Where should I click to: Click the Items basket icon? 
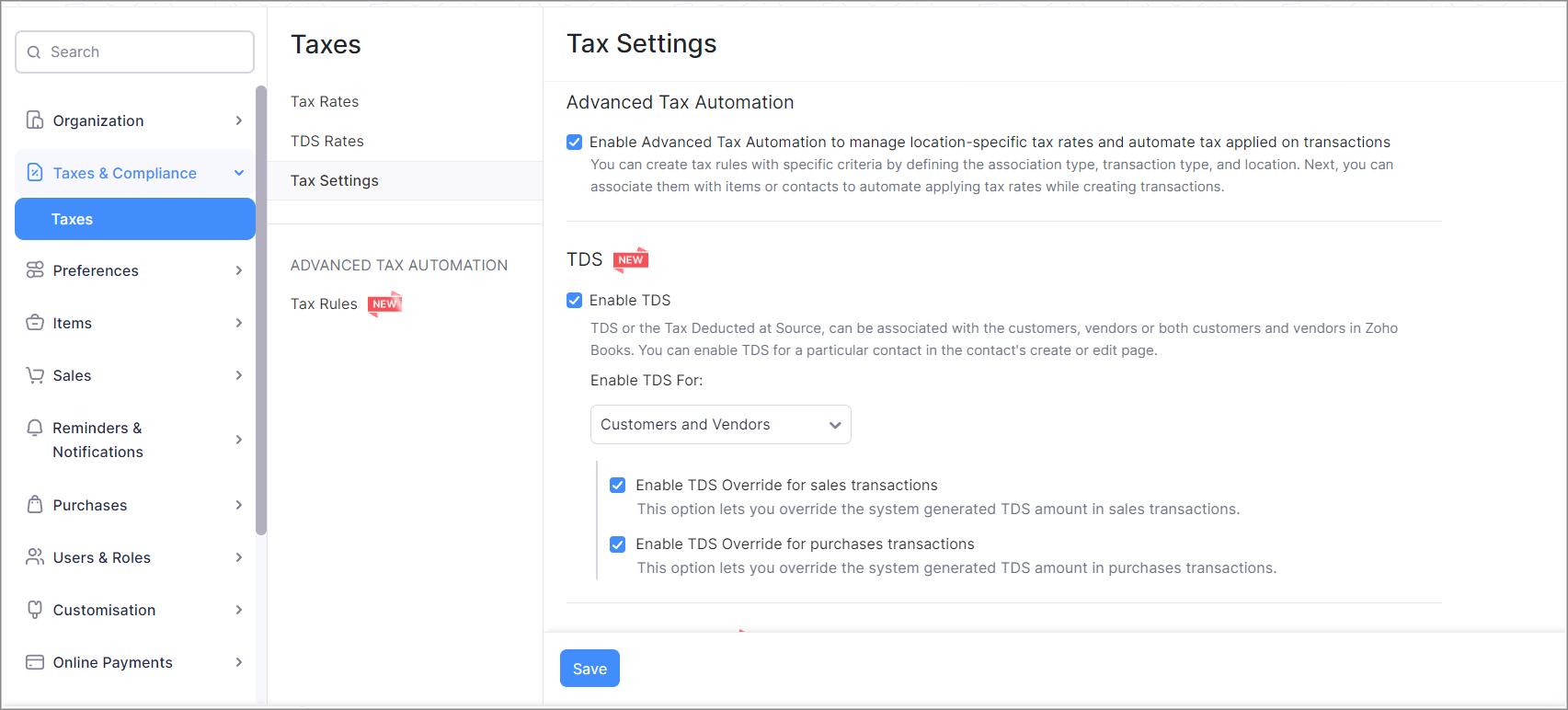(35, 323)
